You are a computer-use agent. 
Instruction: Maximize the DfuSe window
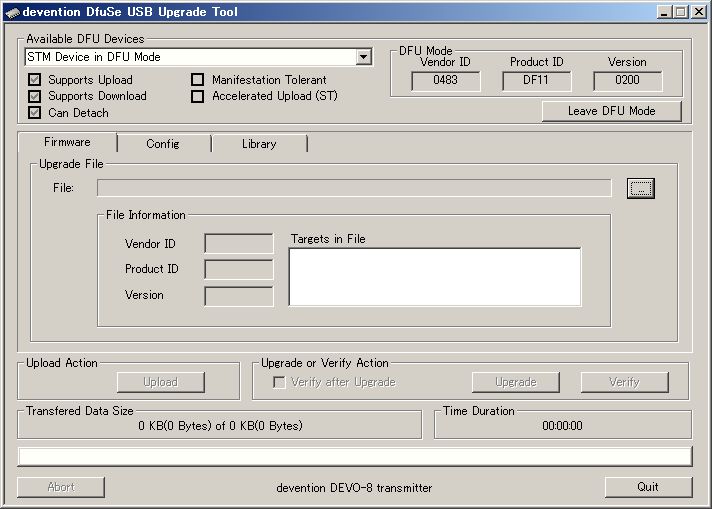(681, 12)
